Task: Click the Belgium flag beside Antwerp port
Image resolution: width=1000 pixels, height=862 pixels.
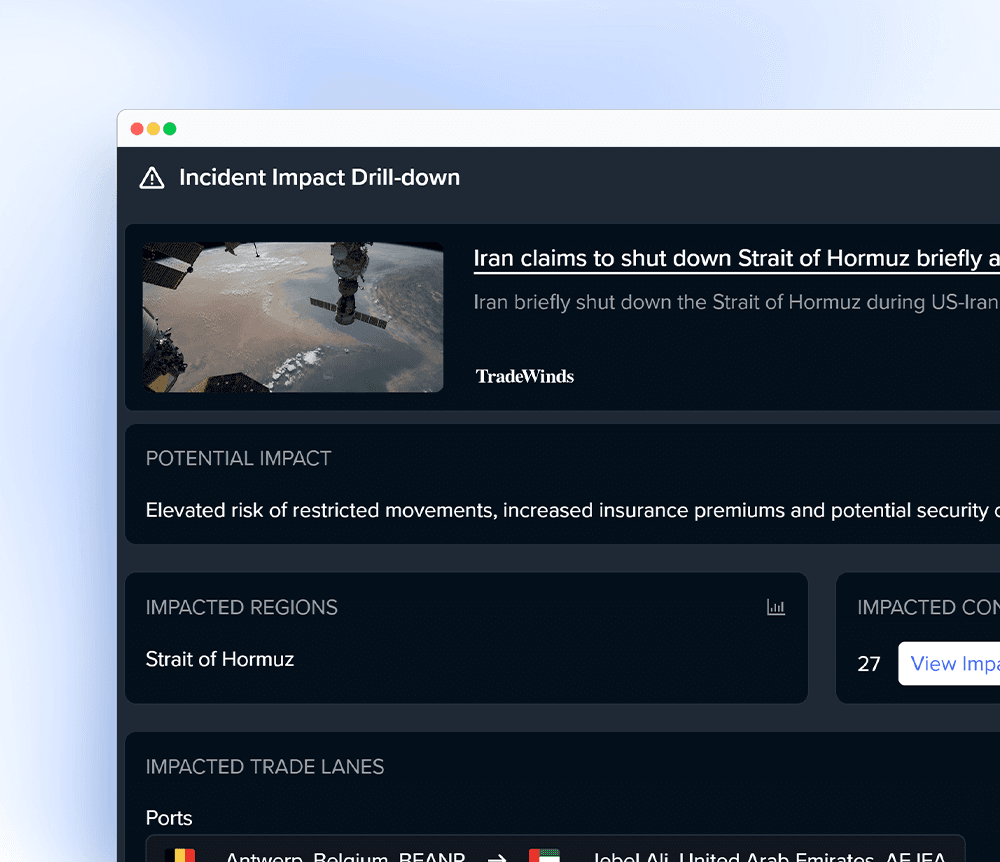Action: click(x=183, y=856)
